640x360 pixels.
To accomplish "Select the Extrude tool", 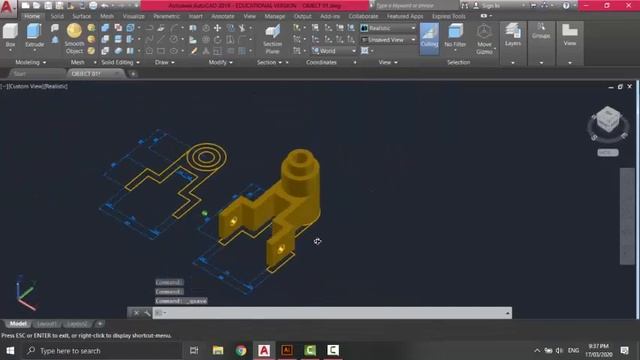I will pyautogui.click(x=34, y=36).
